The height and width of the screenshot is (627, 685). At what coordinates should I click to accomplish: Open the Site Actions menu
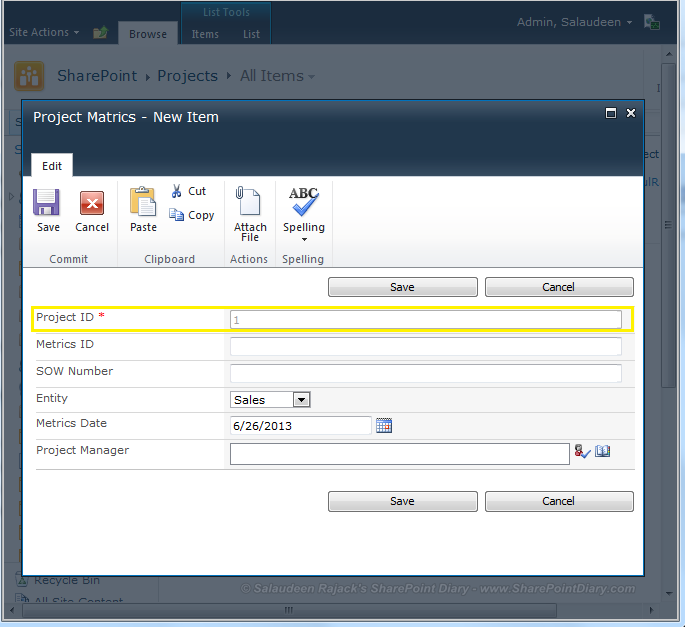click(44, 32)
